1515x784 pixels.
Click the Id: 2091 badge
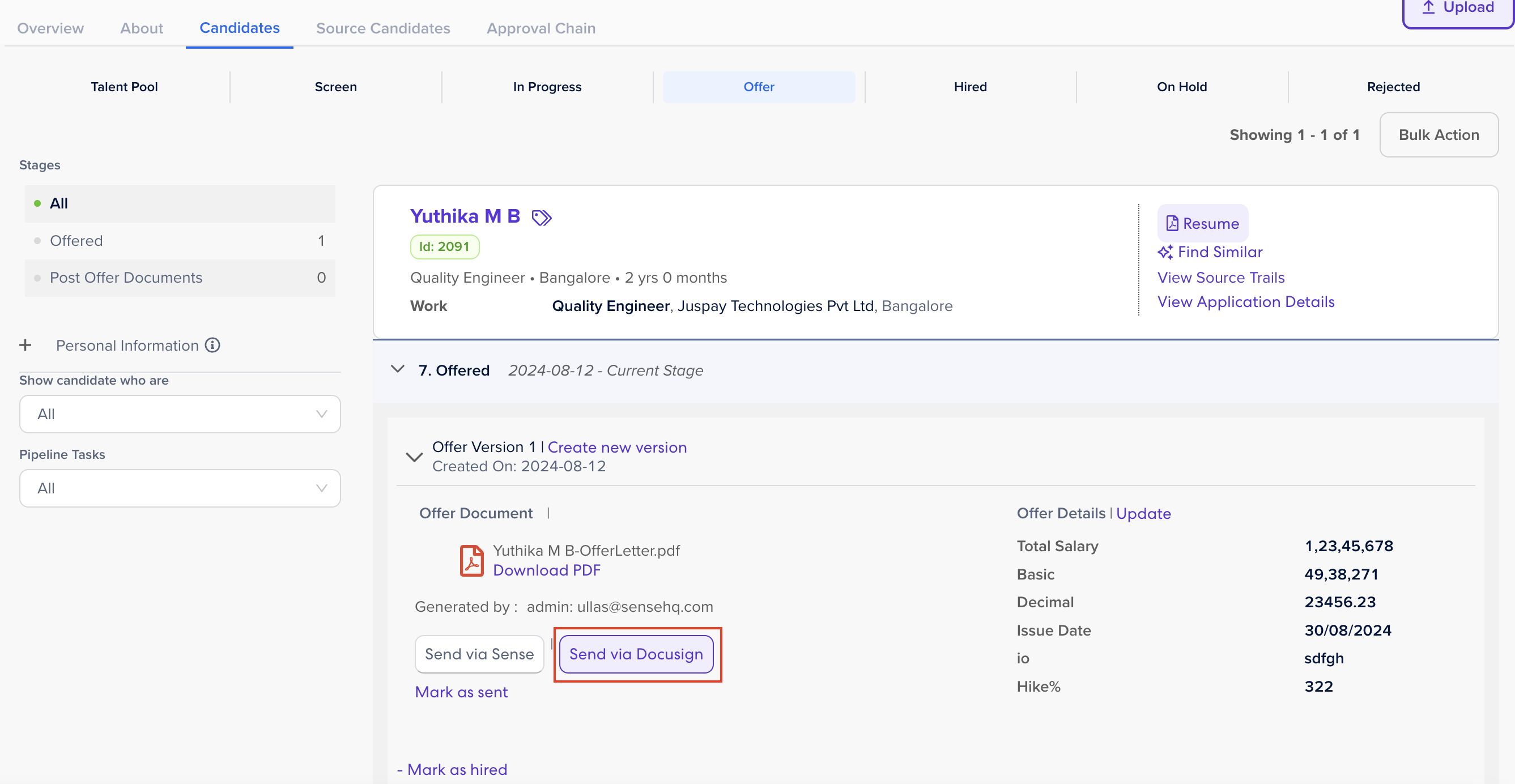[444, 246]
